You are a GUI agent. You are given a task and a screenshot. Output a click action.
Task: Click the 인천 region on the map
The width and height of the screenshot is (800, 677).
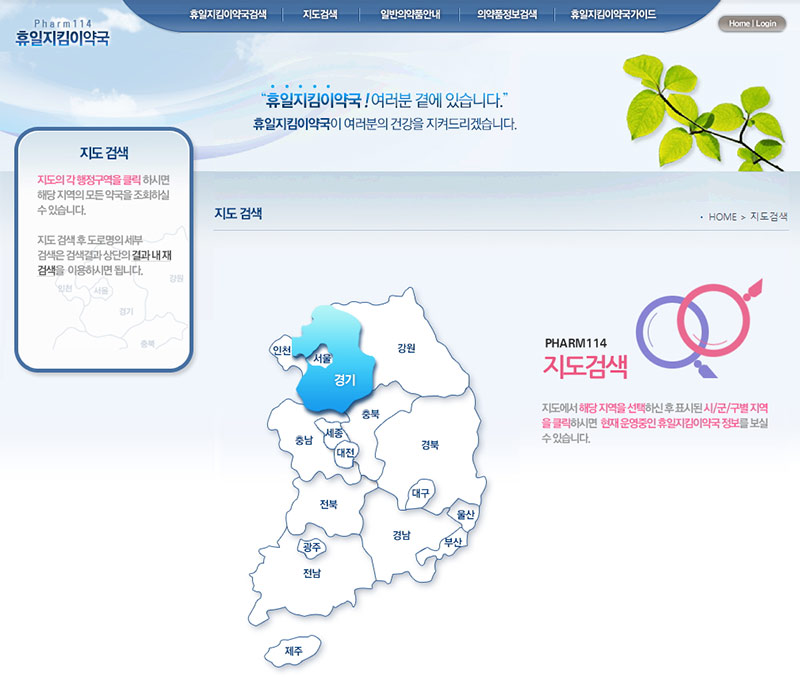click(x=281, y=350)
